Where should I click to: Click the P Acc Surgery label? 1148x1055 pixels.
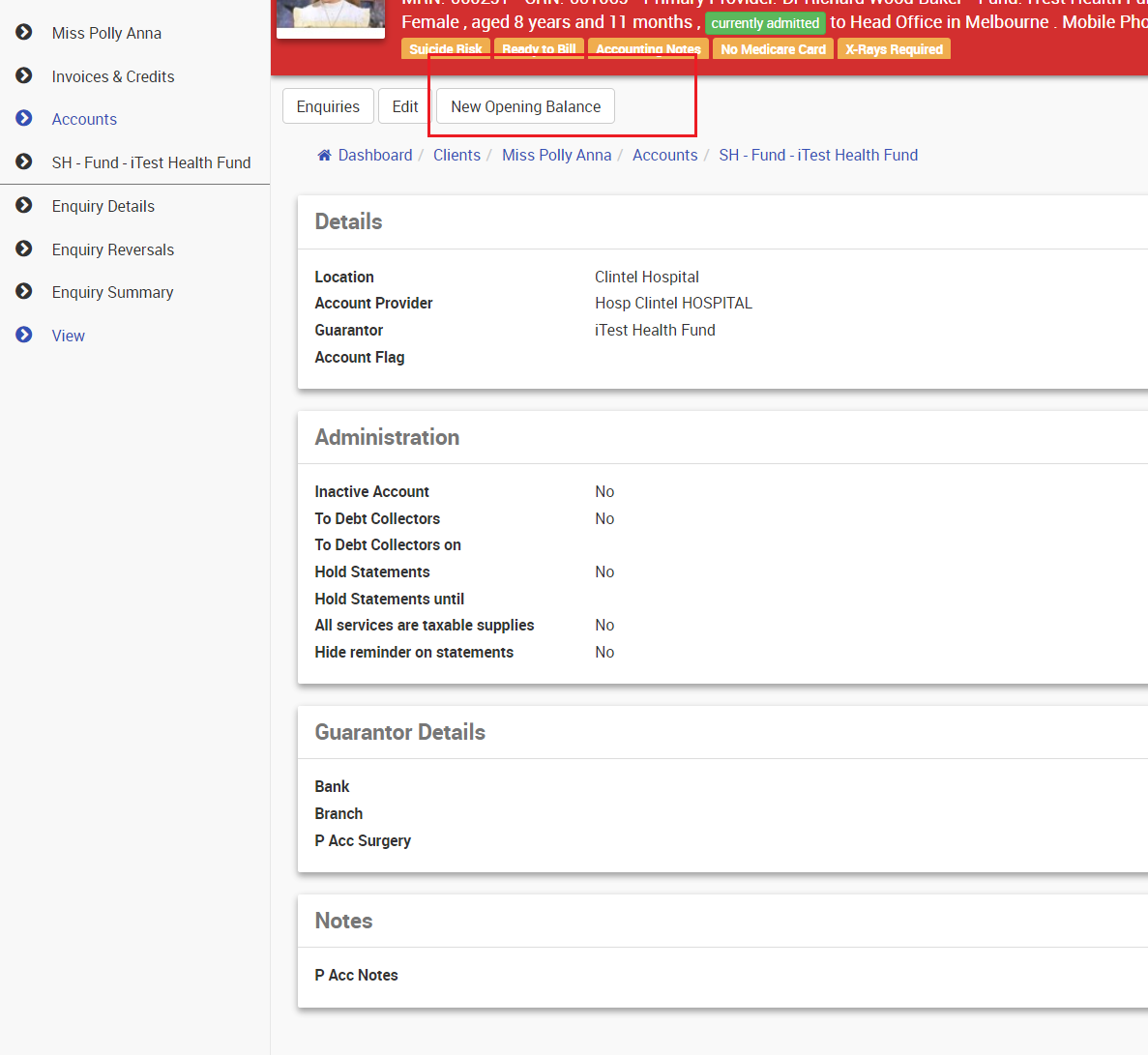363,840
